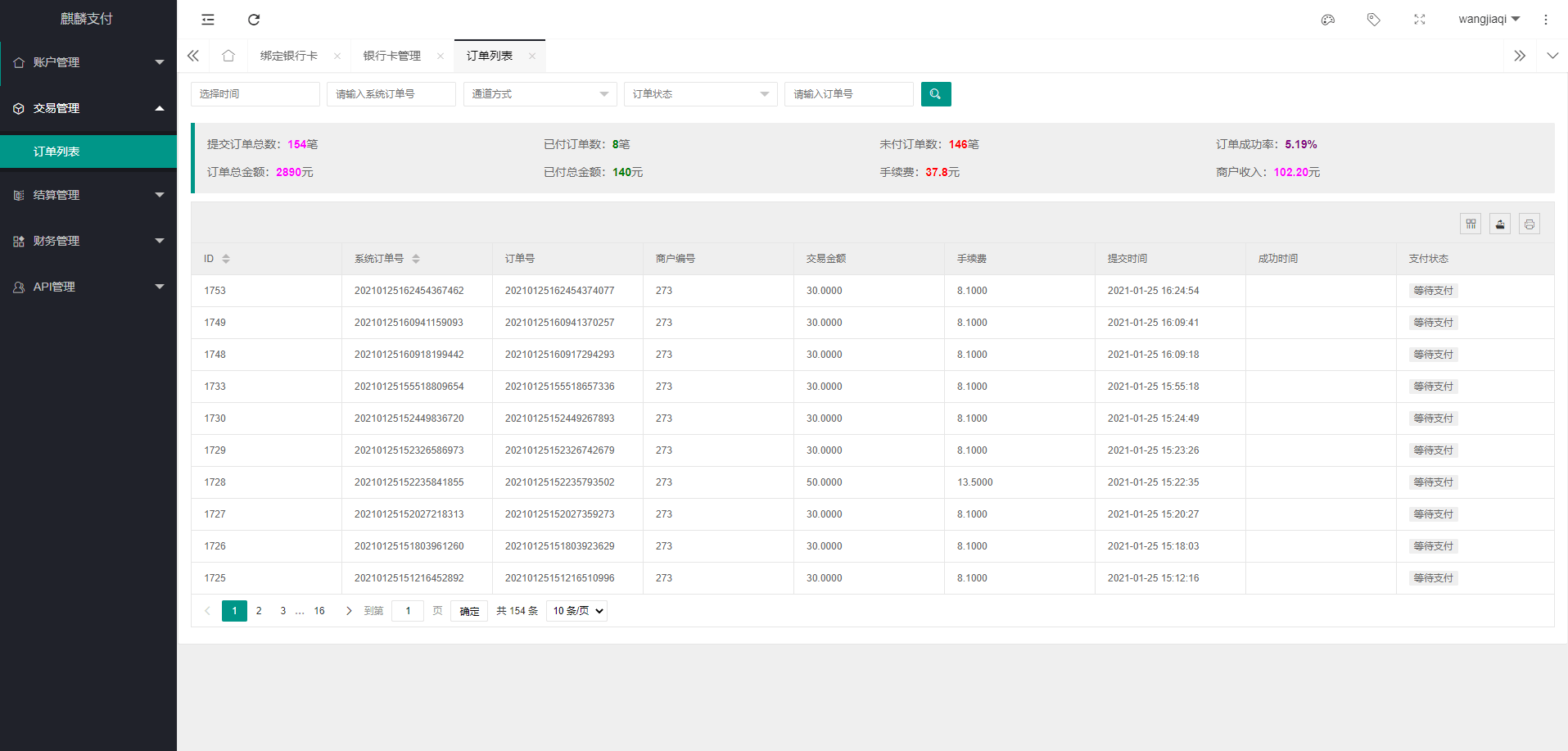The width and height of the screenshot is (1568, 751).
Task: Open the column filter icon above table
Action: (x=1471, y=224)
